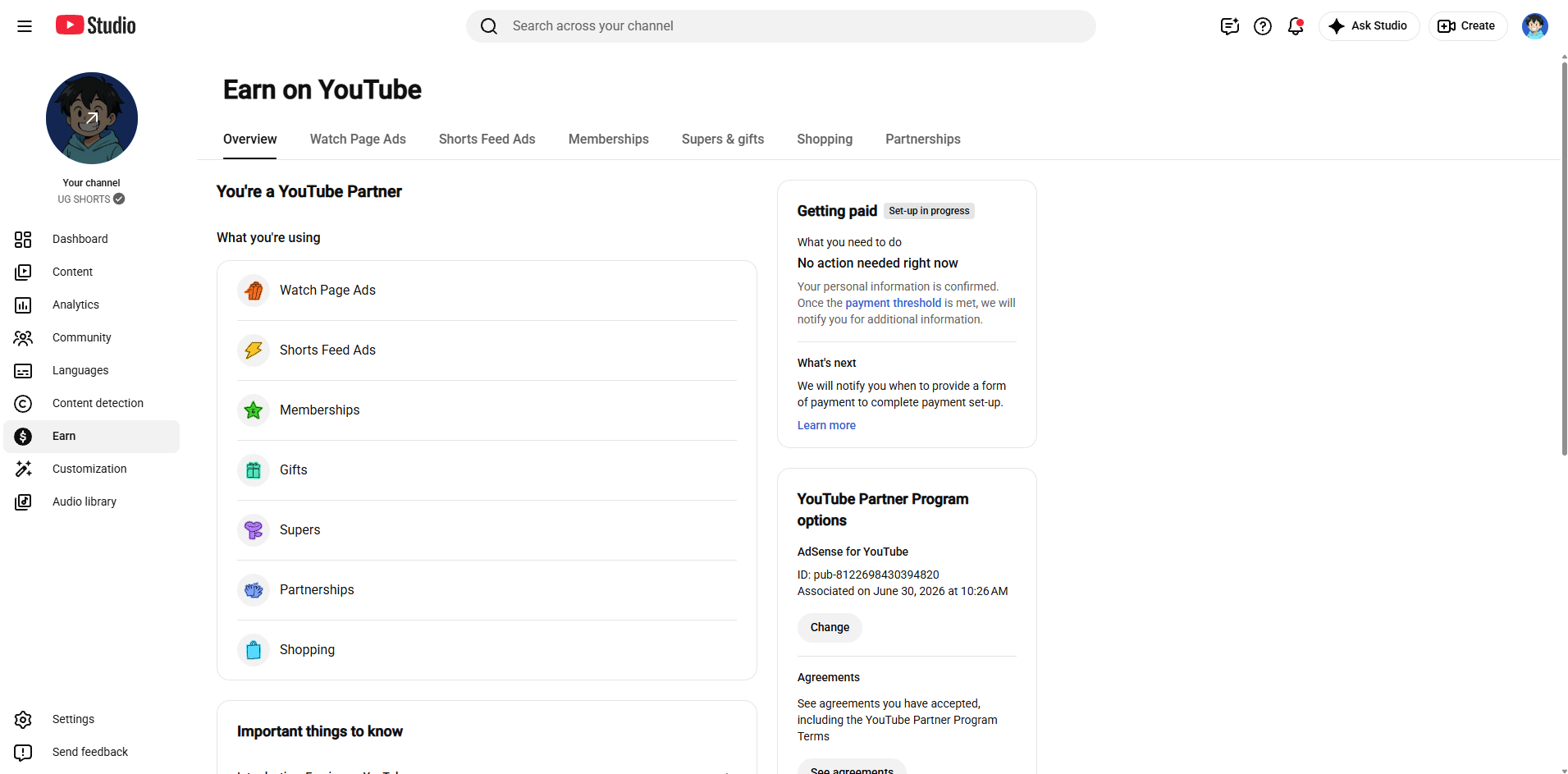
Task: Select the Shopping tab
Action: (825, 139)
